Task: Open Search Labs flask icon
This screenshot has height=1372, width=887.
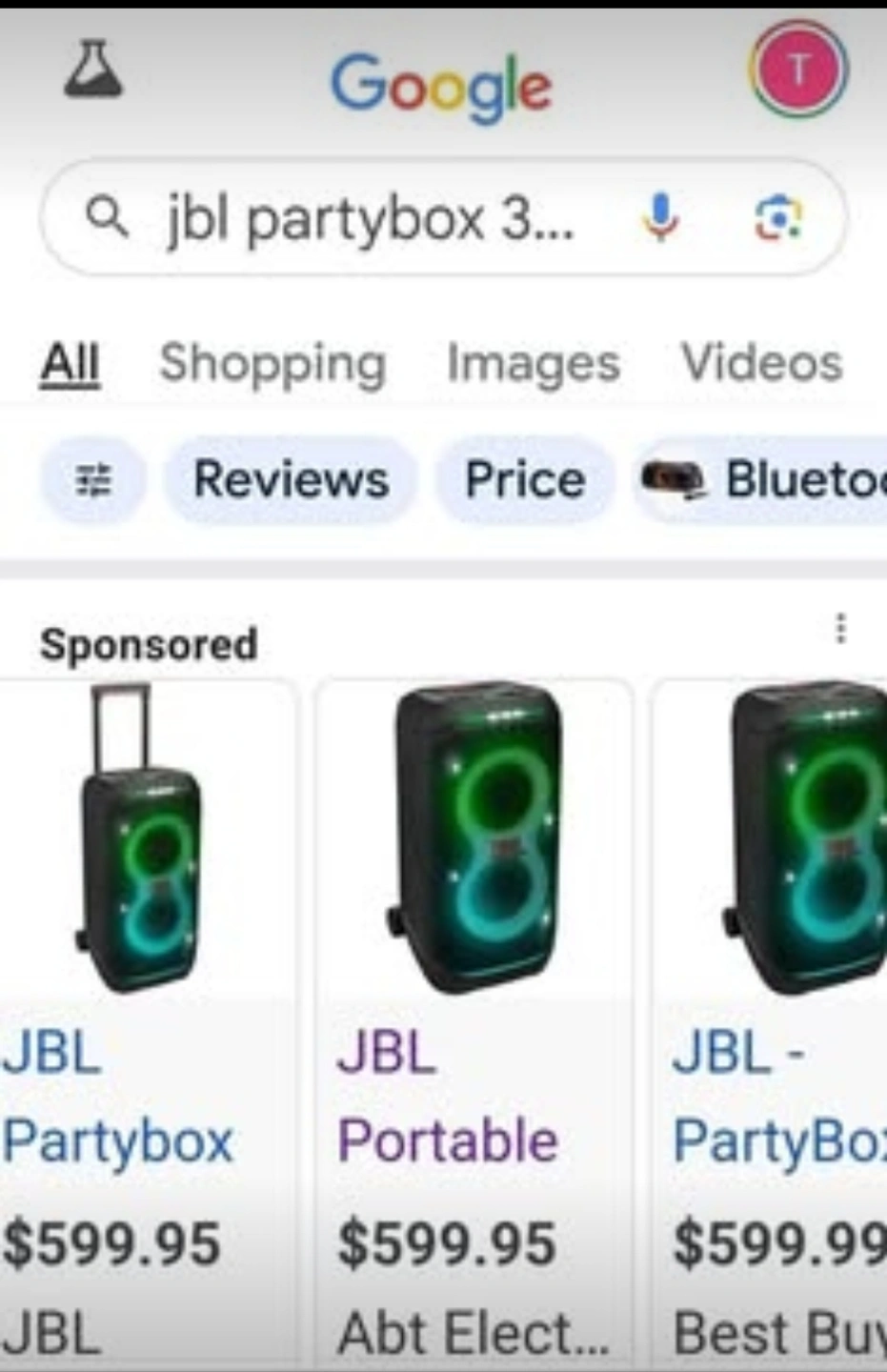Action: pos(92,69)
